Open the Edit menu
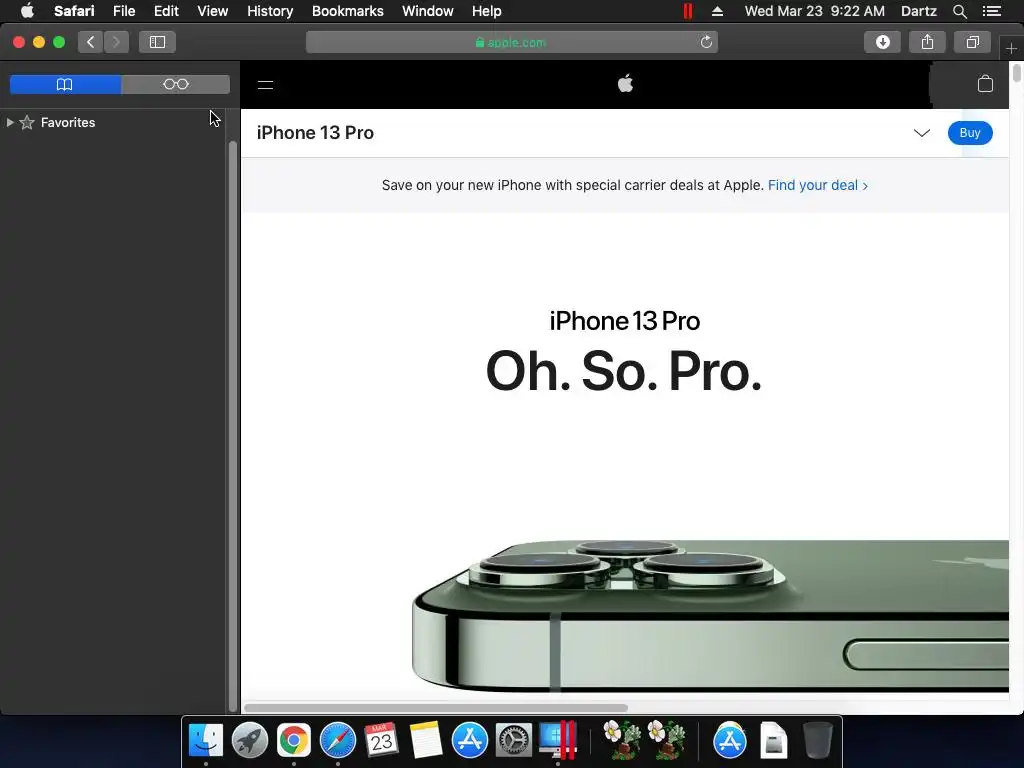The height and width of the screenshot is (768, 1024). [166, 11]
